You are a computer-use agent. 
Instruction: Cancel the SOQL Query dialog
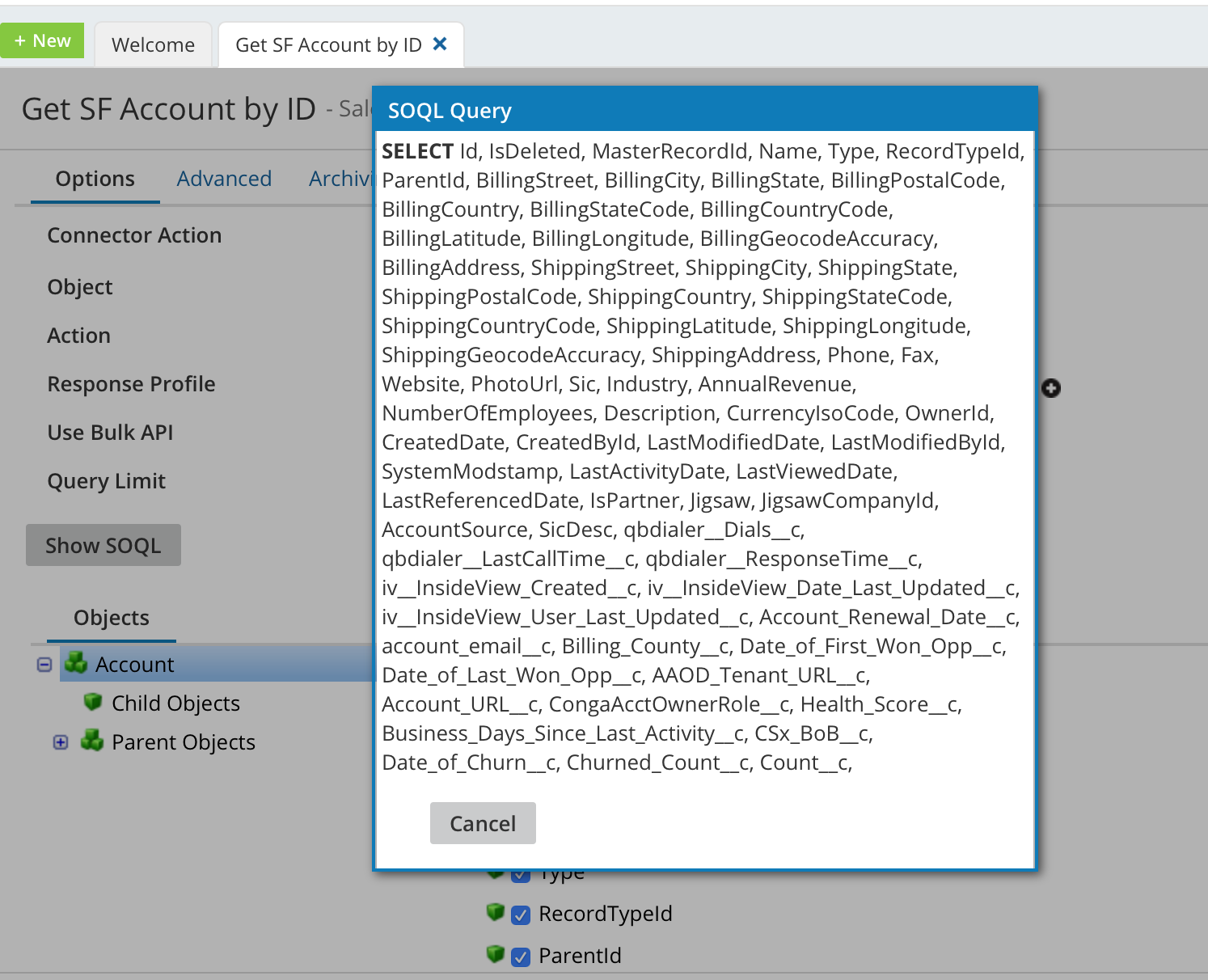pos(483,823)
